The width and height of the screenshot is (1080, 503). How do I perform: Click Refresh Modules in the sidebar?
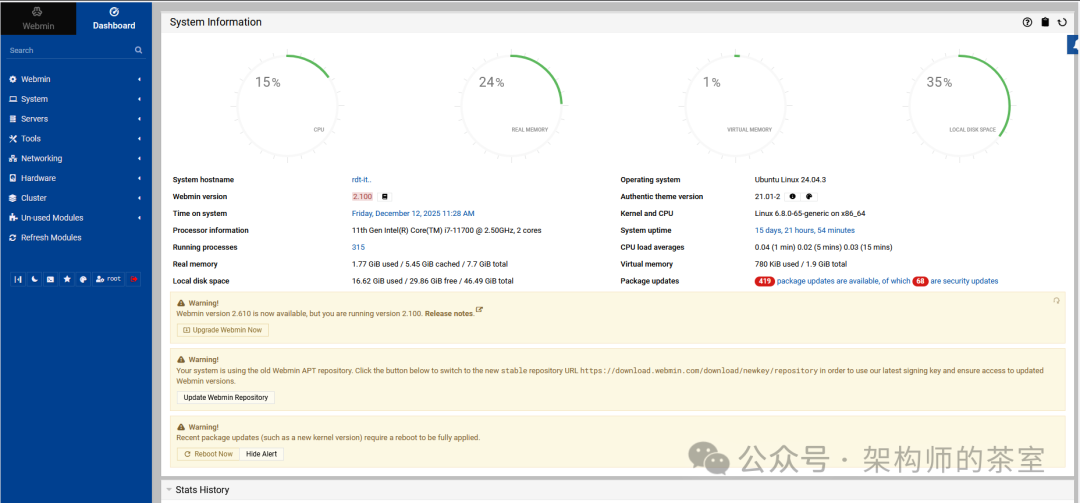[x=76, y=238]
